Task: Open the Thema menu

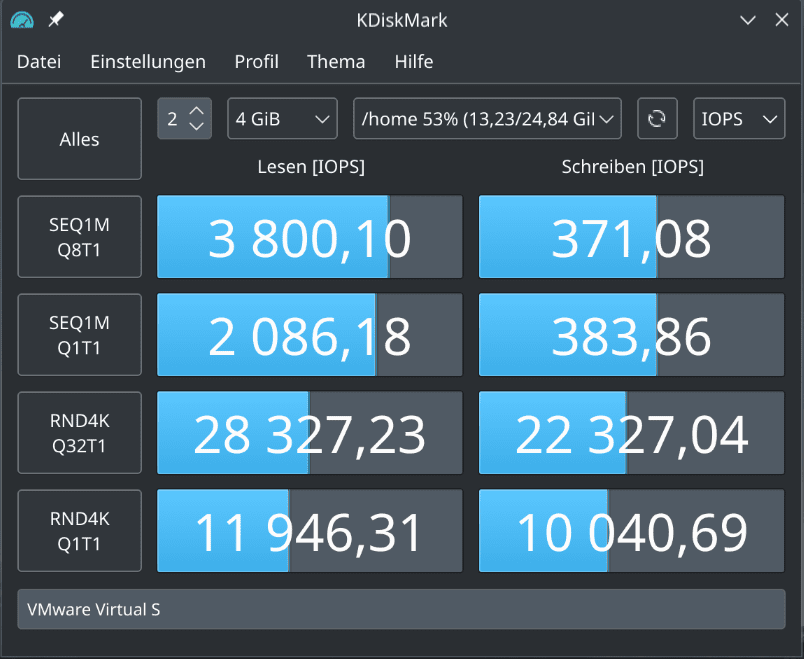Action: [336, 62]
